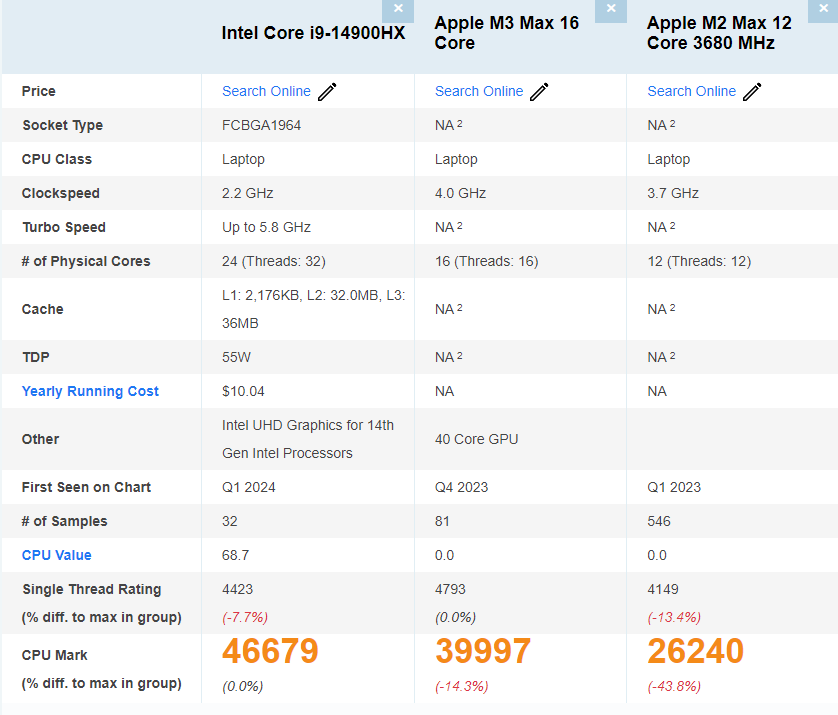Screen dimensions: 838x715
Task: Click Search Online for Apple M2 Max
Action: point(691,91)
